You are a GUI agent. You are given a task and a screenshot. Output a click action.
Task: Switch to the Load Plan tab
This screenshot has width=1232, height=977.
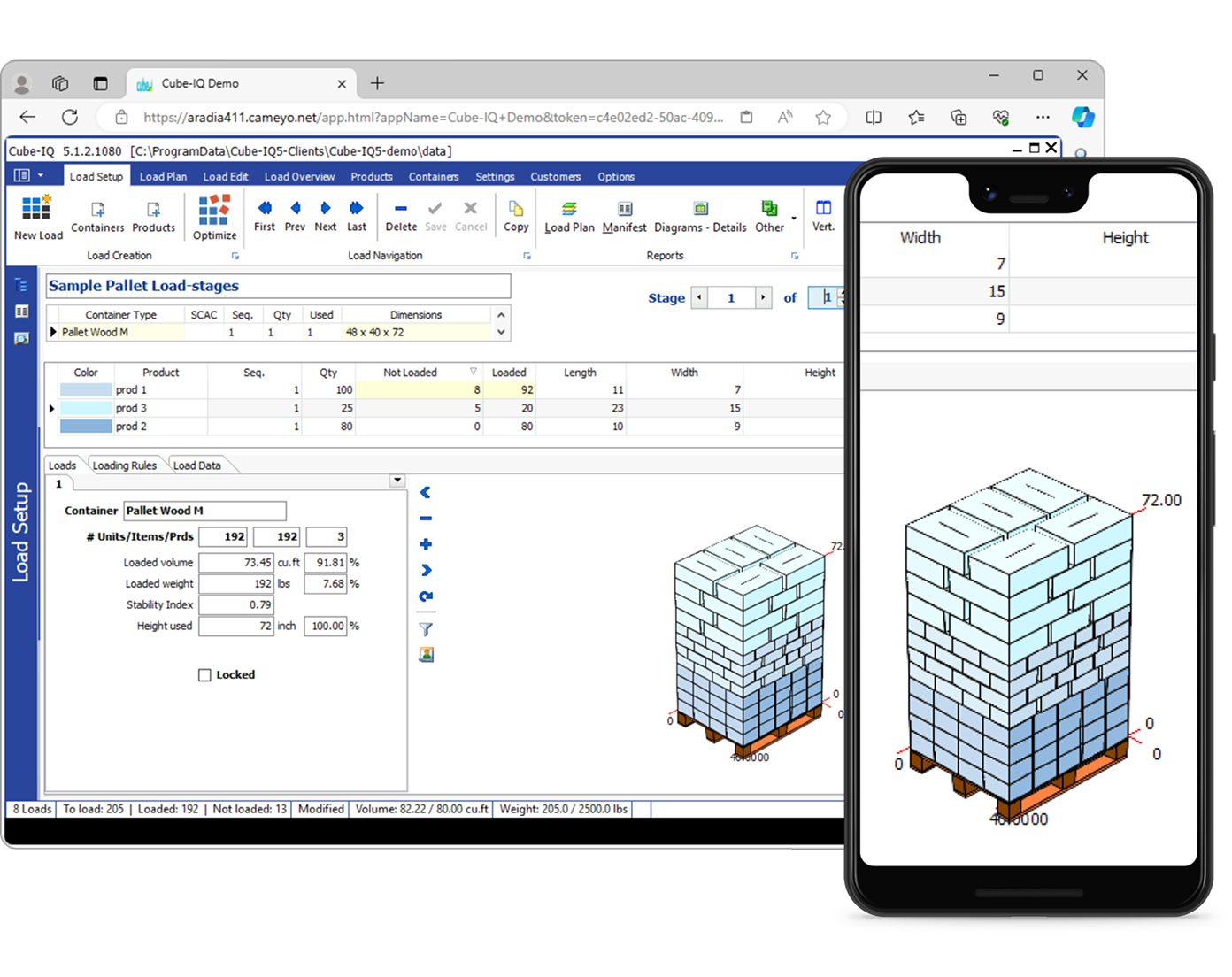tap(163, 176)
